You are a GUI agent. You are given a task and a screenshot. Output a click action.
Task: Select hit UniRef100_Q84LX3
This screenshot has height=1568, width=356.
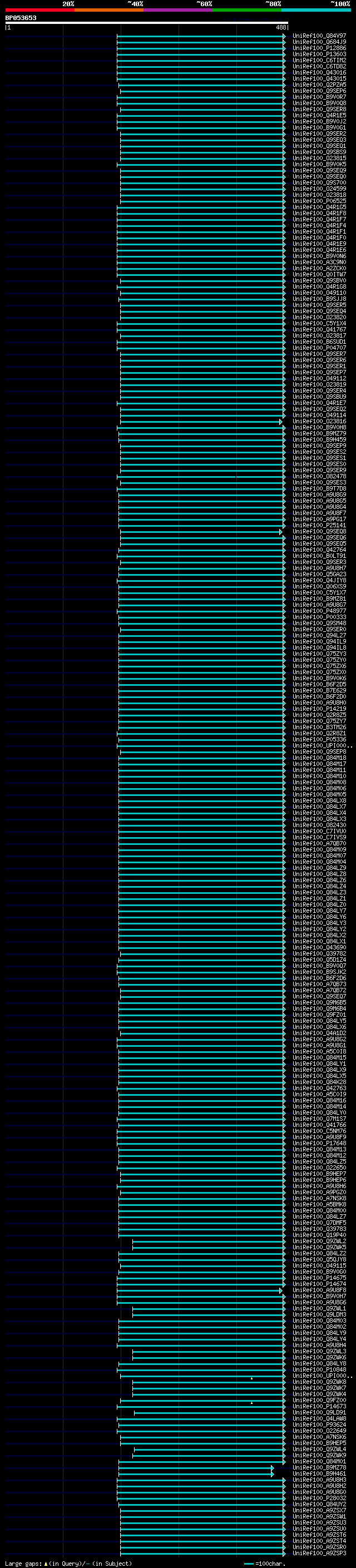[319, 819]
